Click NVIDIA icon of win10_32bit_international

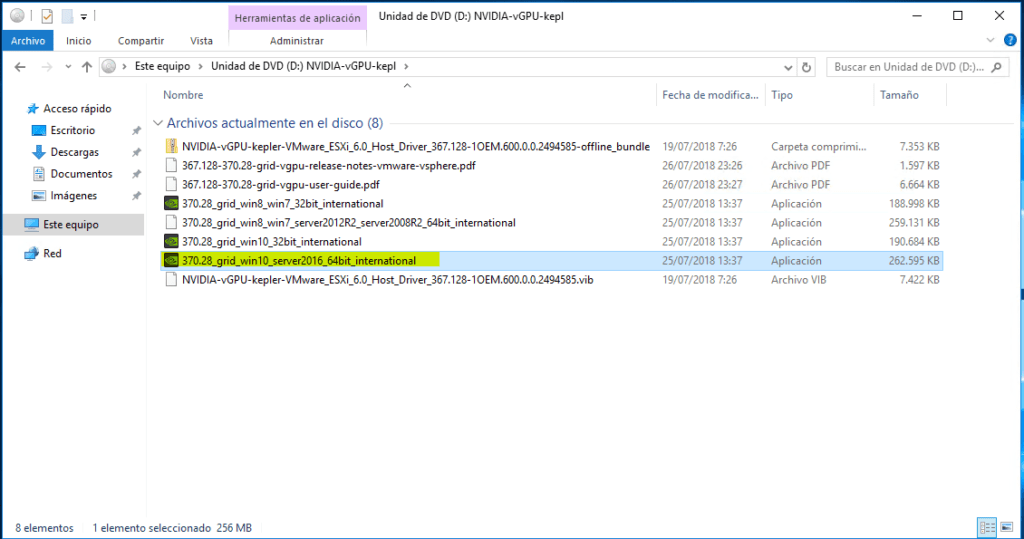tap(171, 241)
